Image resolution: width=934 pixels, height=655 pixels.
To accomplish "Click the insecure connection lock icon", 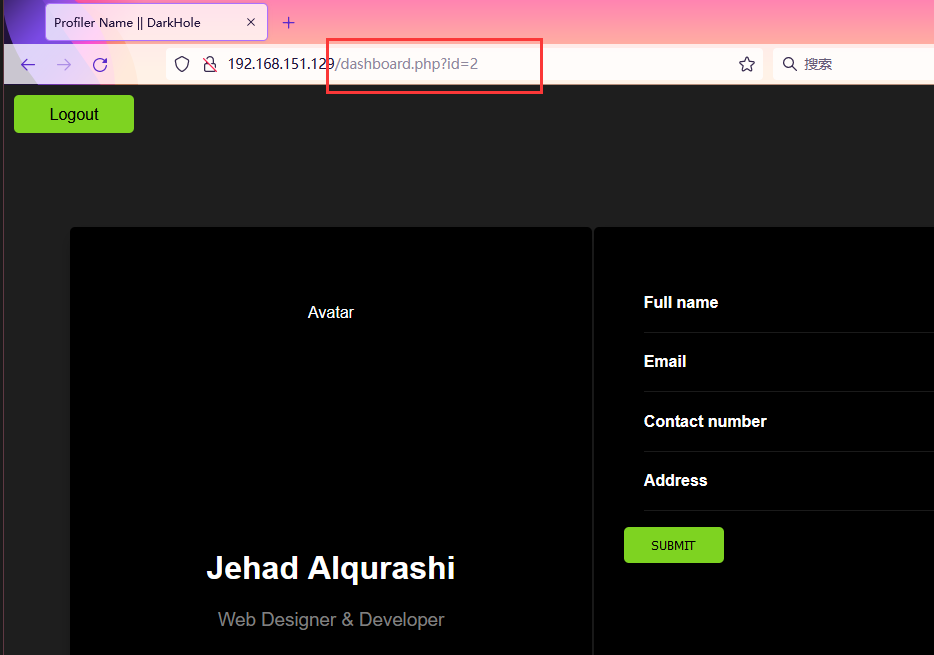I will pyautogui.click(x=209, y=64).
